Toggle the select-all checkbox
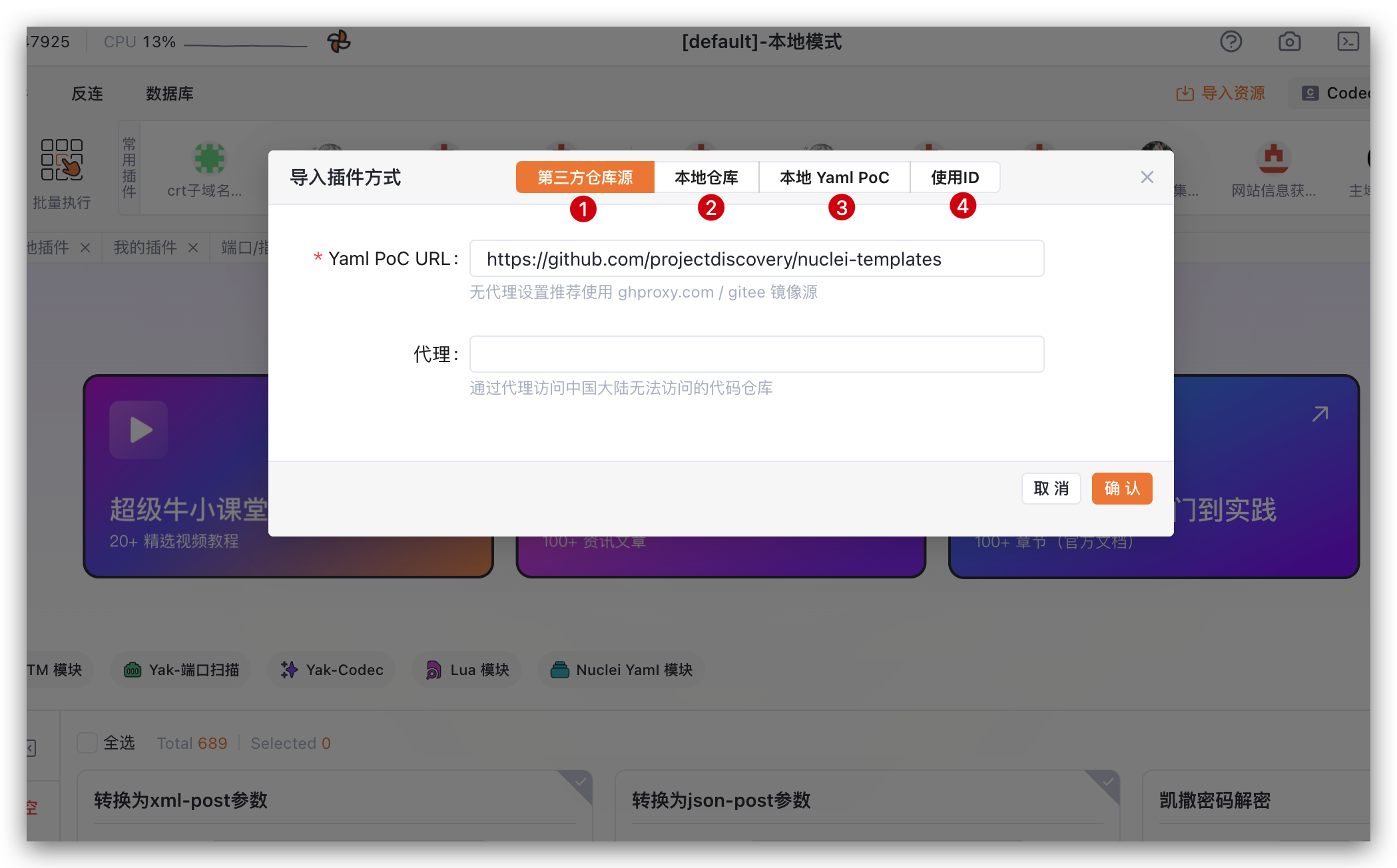 click(x=87, y=743)
